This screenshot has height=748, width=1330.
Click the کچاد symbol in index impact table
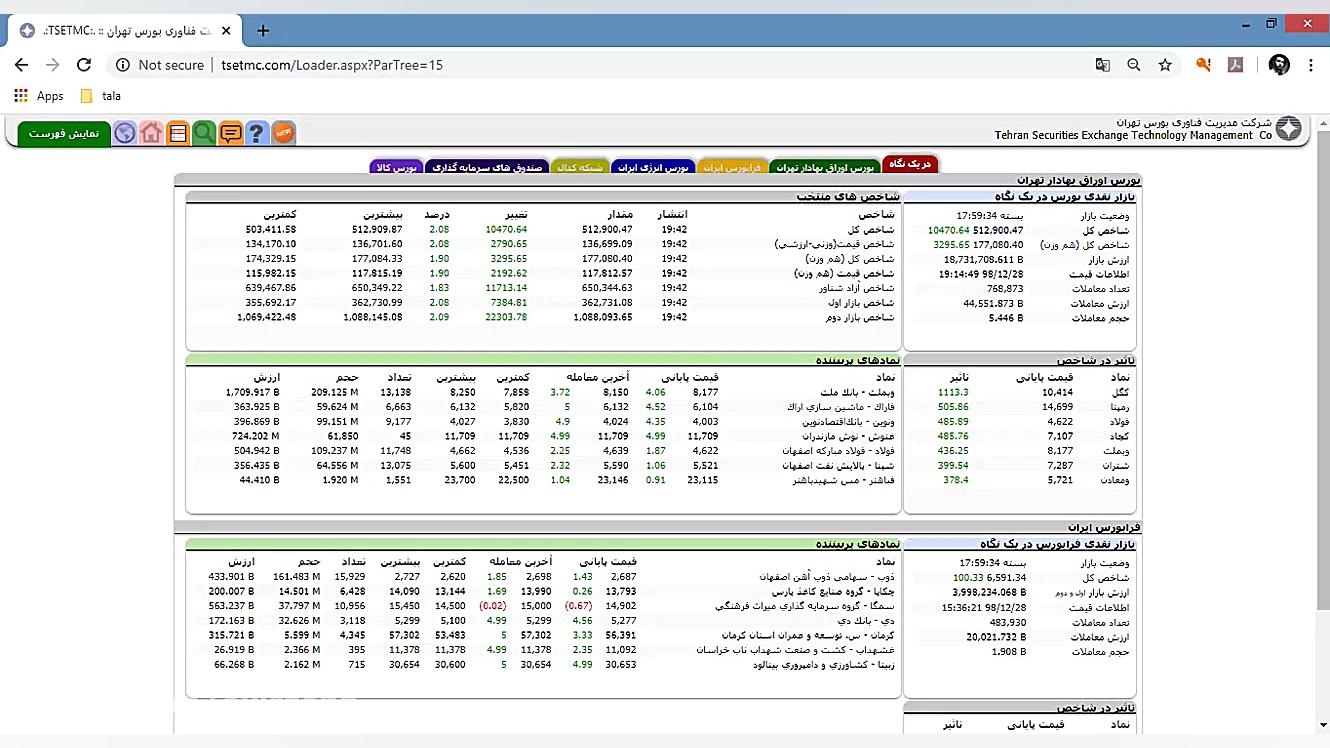pos(1121,436)
